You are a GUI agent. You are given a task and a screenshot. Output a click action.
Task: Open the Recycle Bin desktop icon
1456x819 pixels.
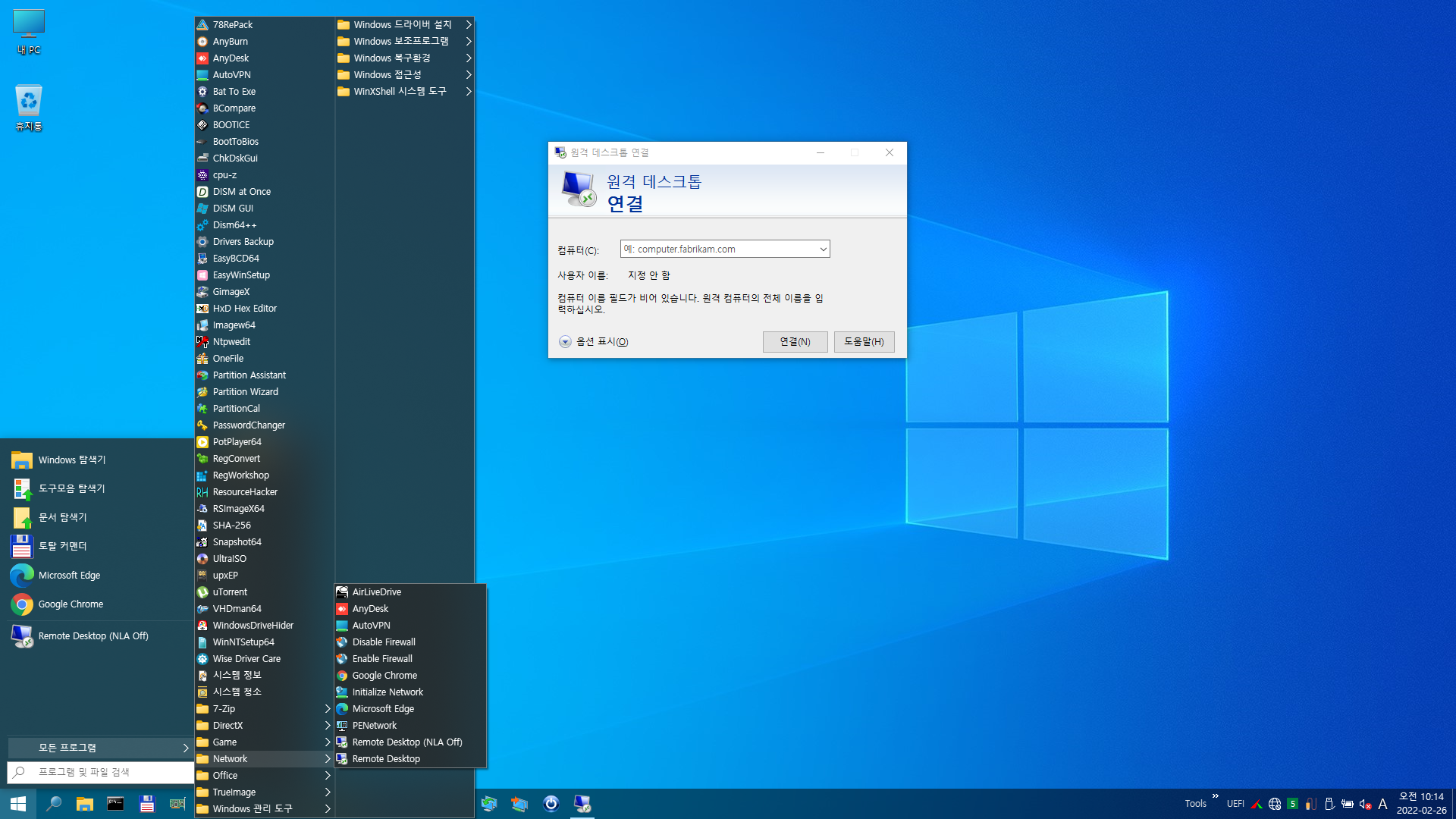[29, 108]
